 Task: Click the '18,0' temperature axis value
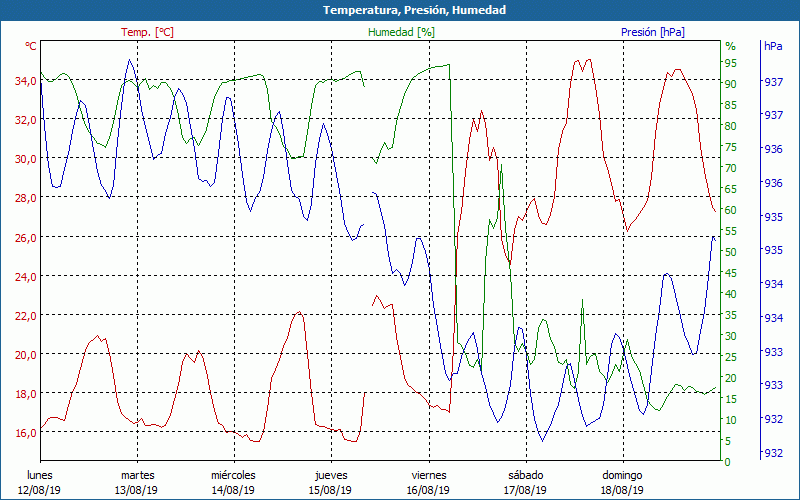(26, 394)
